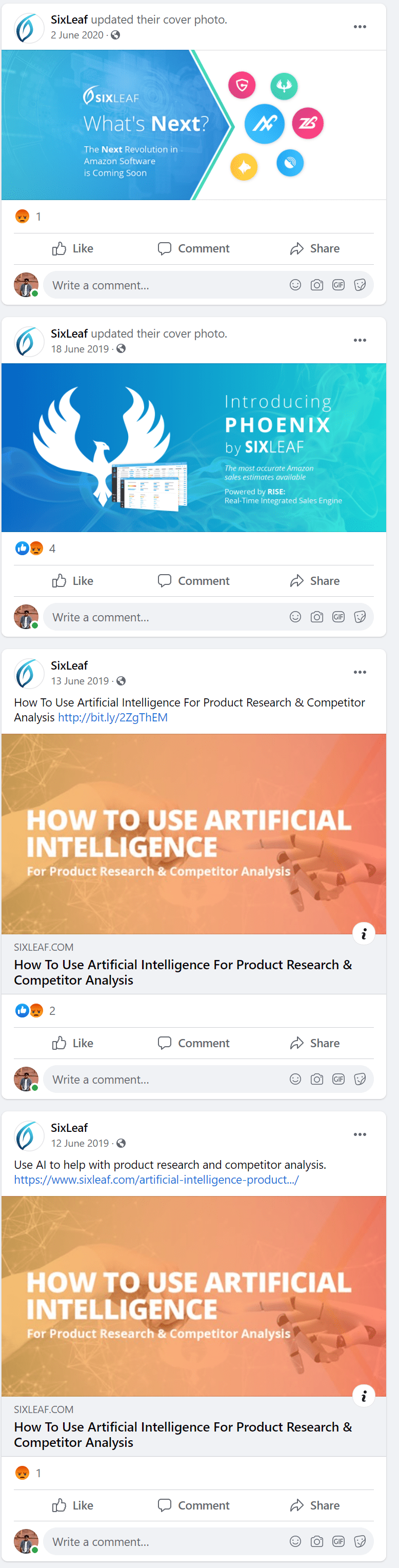
Task: View angry reaction on What's Next cover post
Action: click(x=22, y=216)
